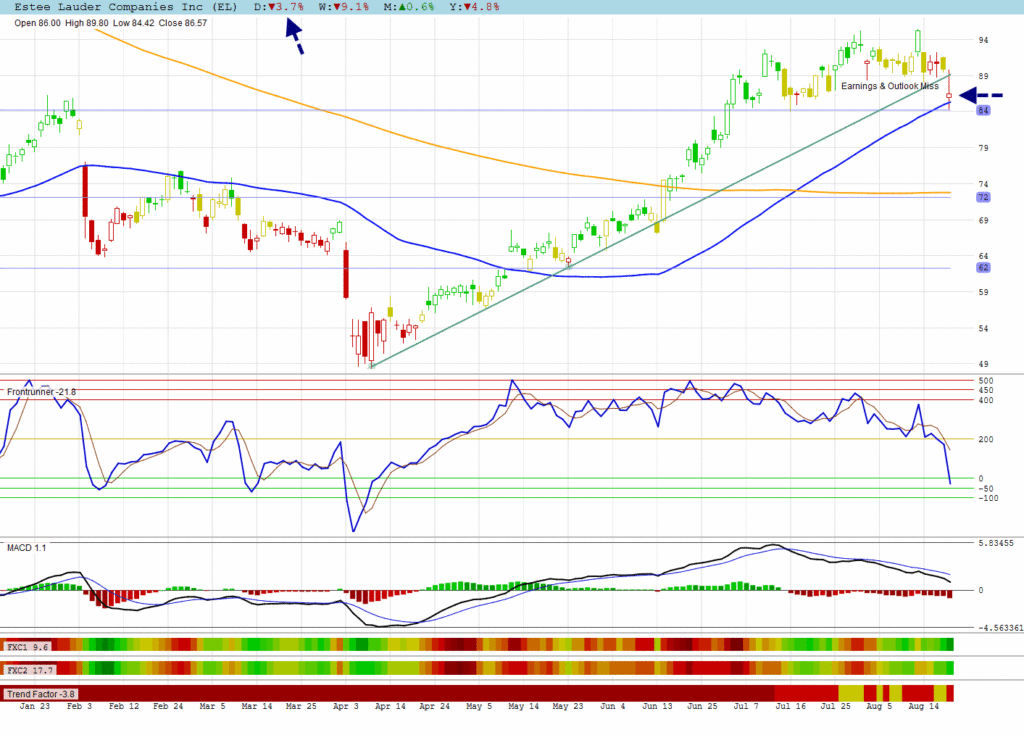Click the Feb 3 date label
Viewport: 1024px width, 735px height.
pos(80,706)
